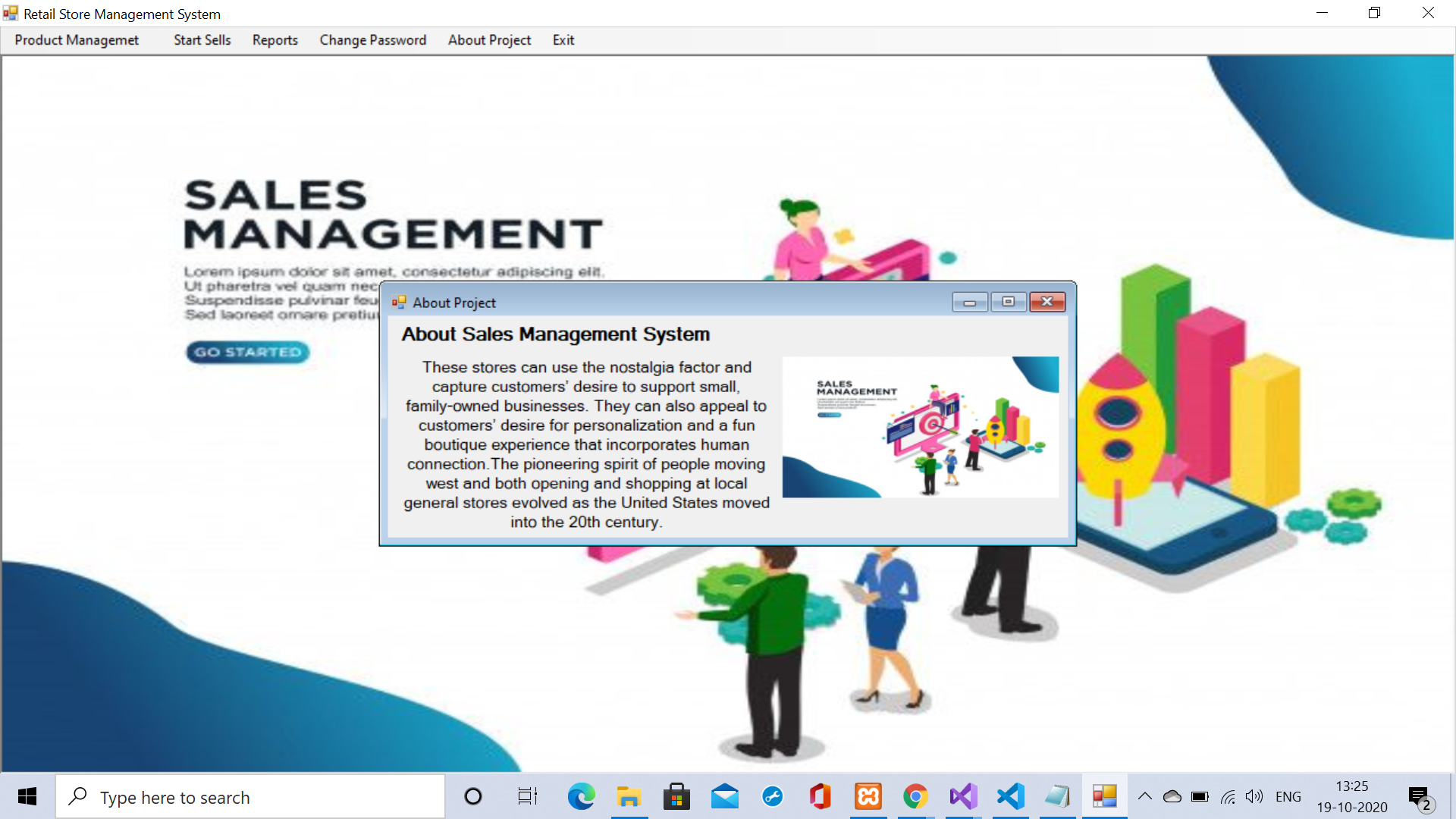The width and height of the screenshot is (1456, 819).
Task: Open Microsoft Store from the taskbar
Action: 676,796
